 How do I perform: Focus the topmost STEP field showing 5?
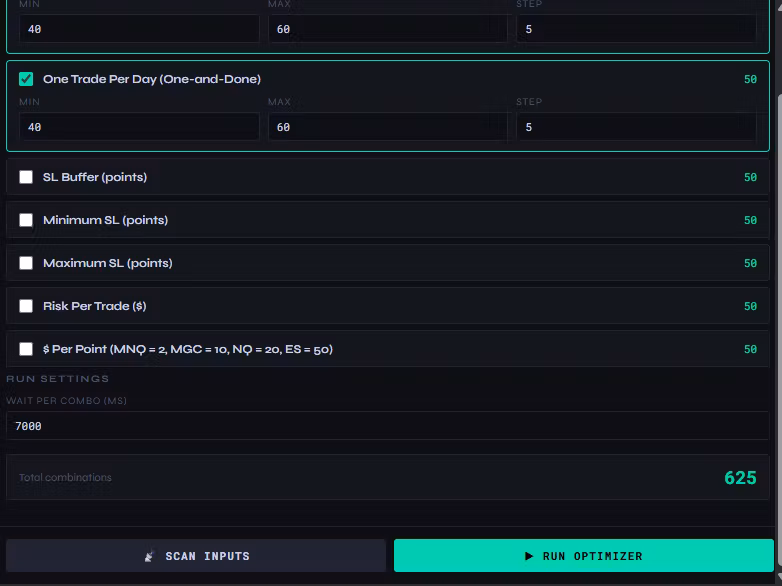click(636, 29)
